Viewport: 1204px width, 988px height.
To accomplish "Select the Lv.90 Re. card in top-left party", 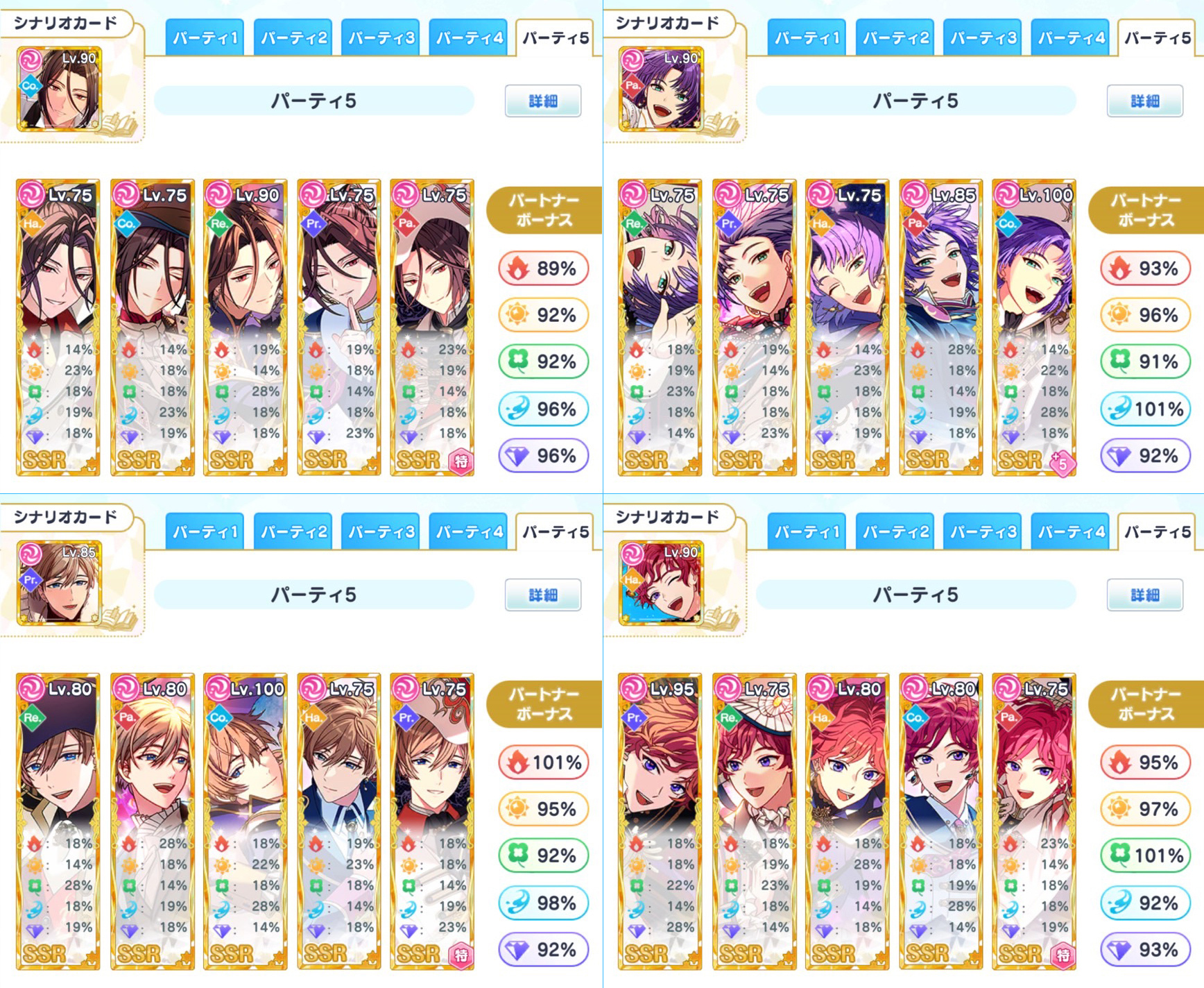I will [246, 327].
